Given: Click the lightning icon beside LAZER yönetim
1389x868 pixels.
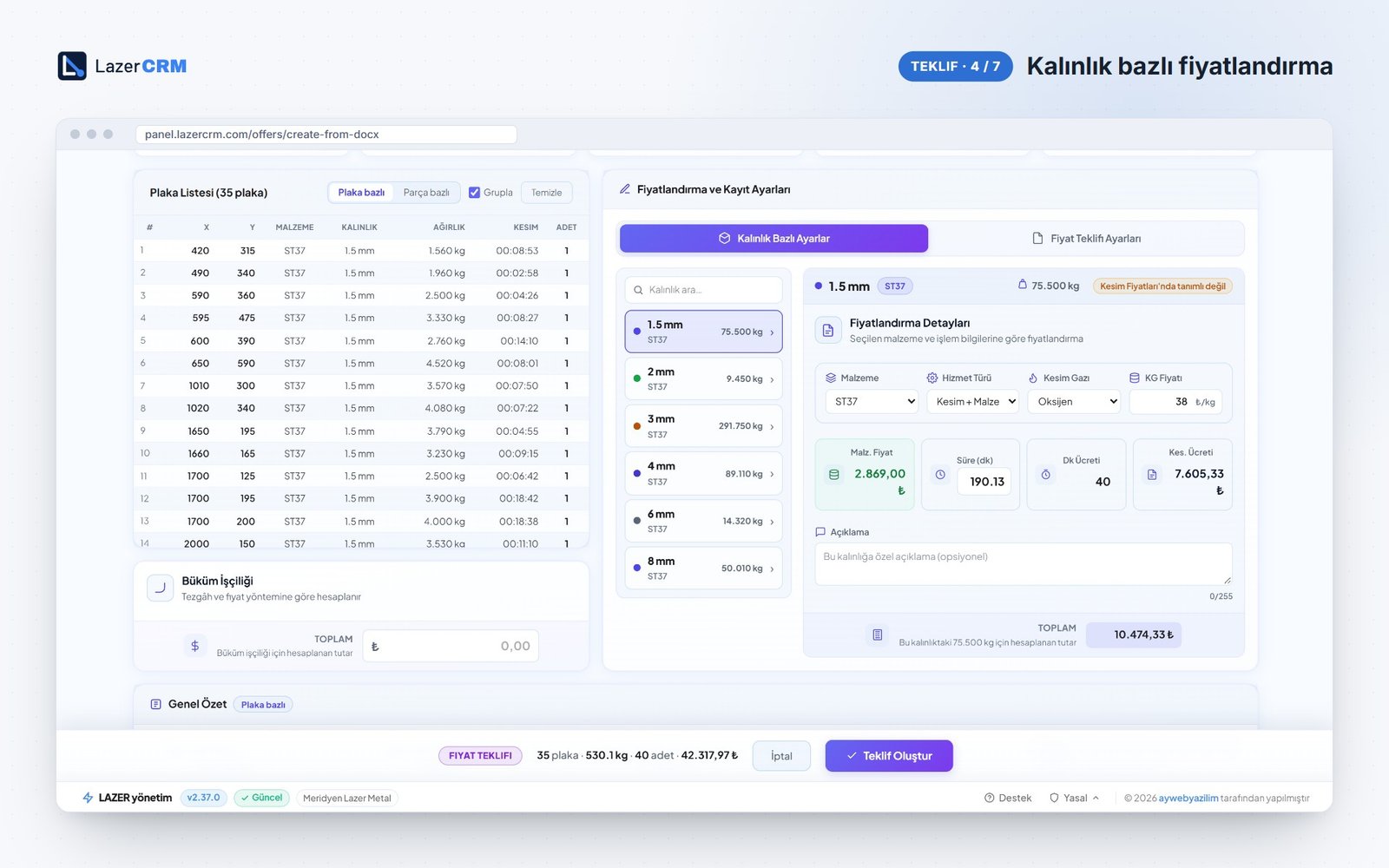Looking at the screenshot, I should coord(88,798).
